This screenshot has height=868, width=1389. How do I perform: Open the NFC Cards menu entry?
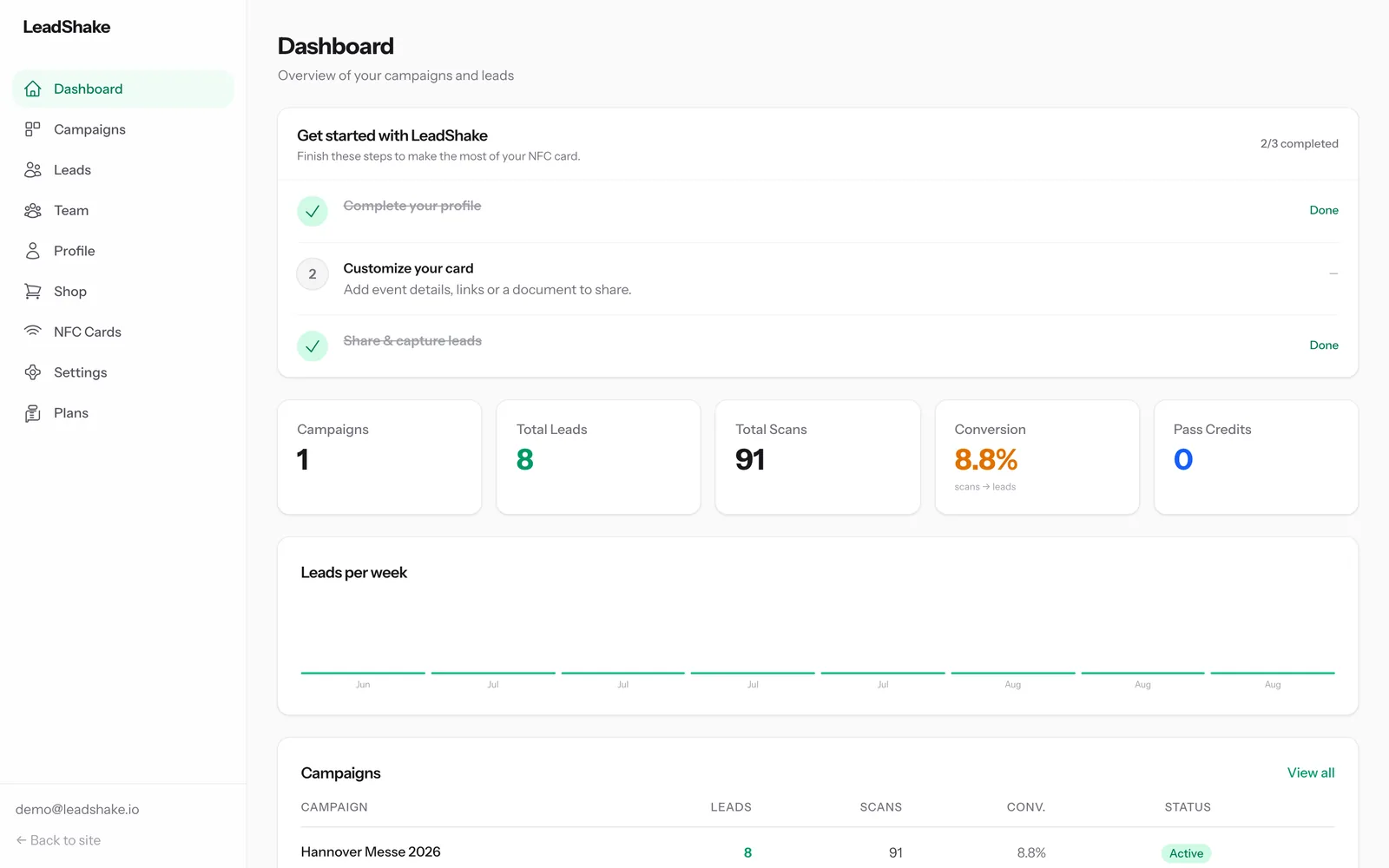pyautogui.click(x=123, y=332)
